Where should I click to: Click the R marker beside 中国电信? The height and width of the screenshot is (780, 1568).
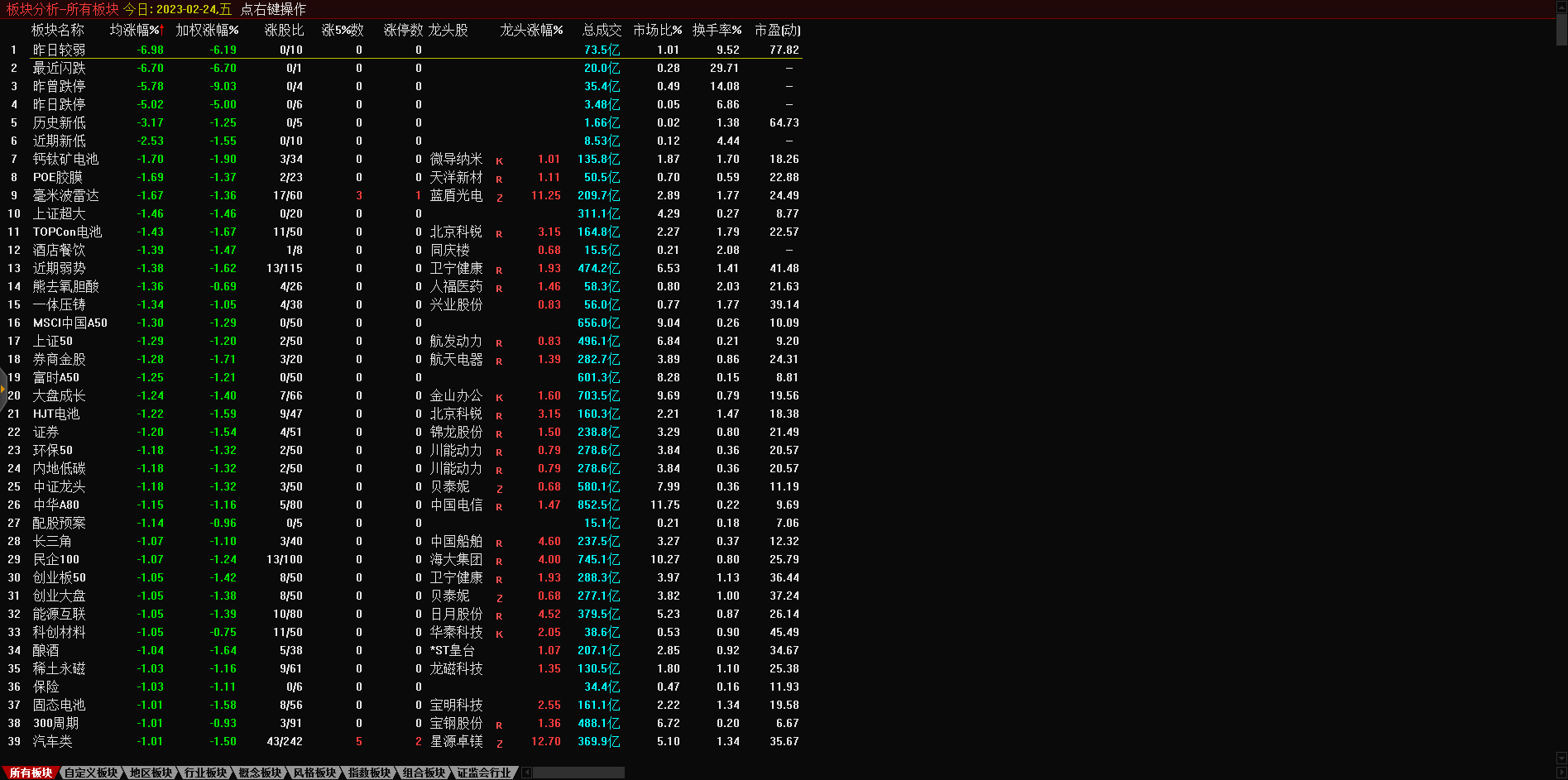pyautogui.click(x=499, y=507)
